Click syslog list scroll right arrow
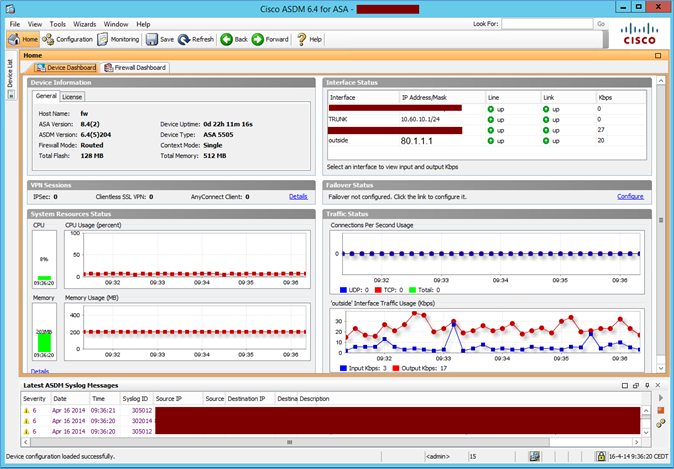 [x=636, y=442]
